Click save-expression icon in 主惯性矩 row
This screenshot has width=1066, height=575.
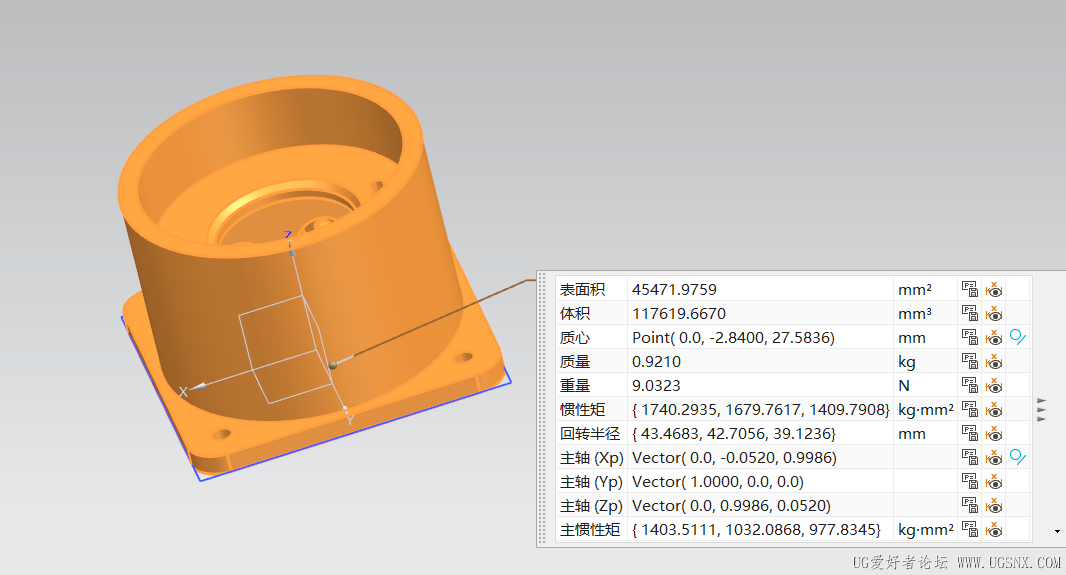[969, 529]
